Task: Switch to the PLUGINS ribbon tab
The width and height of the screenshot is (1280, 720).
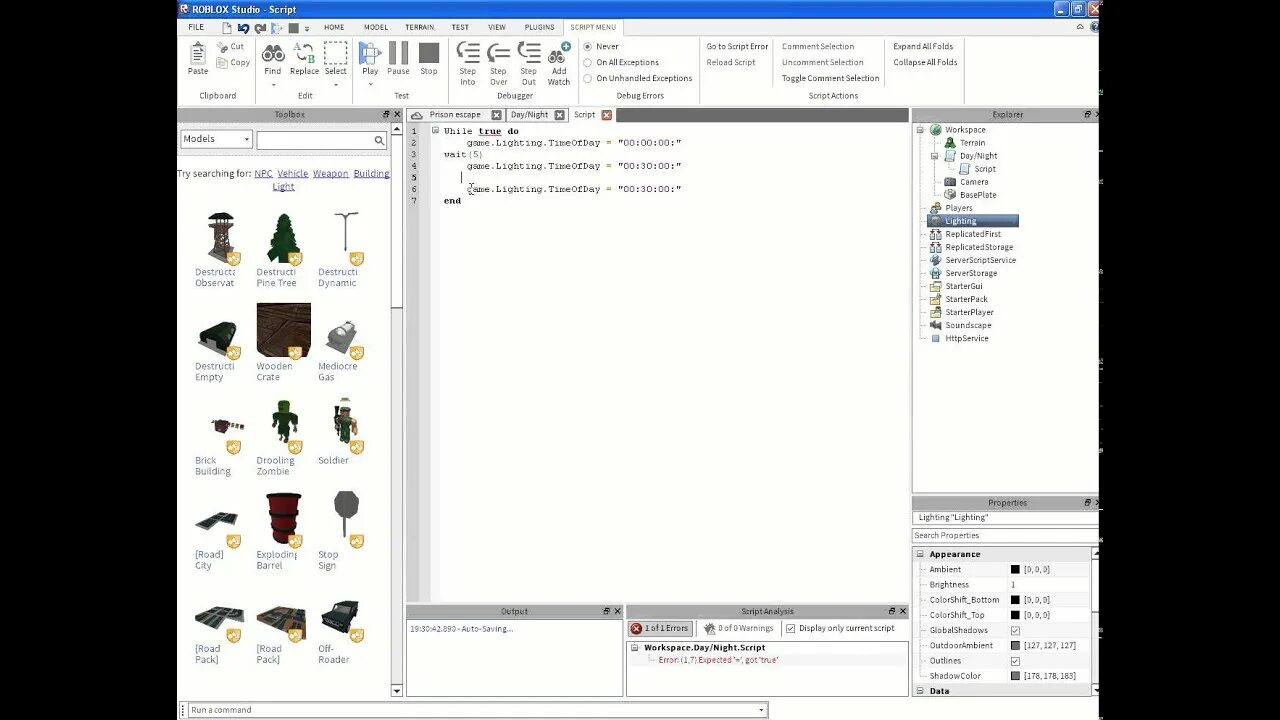Action: click(539, 27)
